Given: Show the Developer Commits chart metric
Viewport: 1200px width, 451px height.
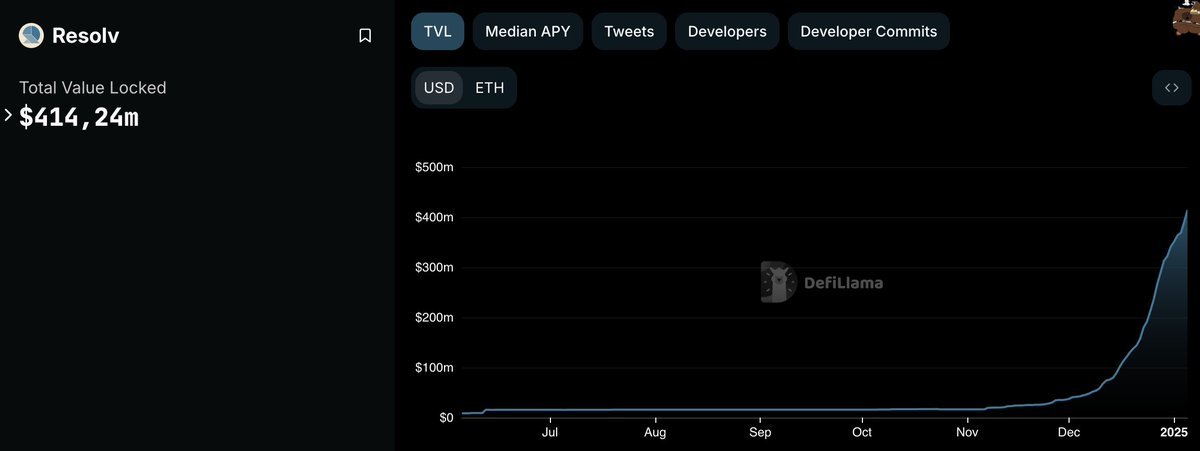Looking at the screenshot, I should [x=868, y=31].
